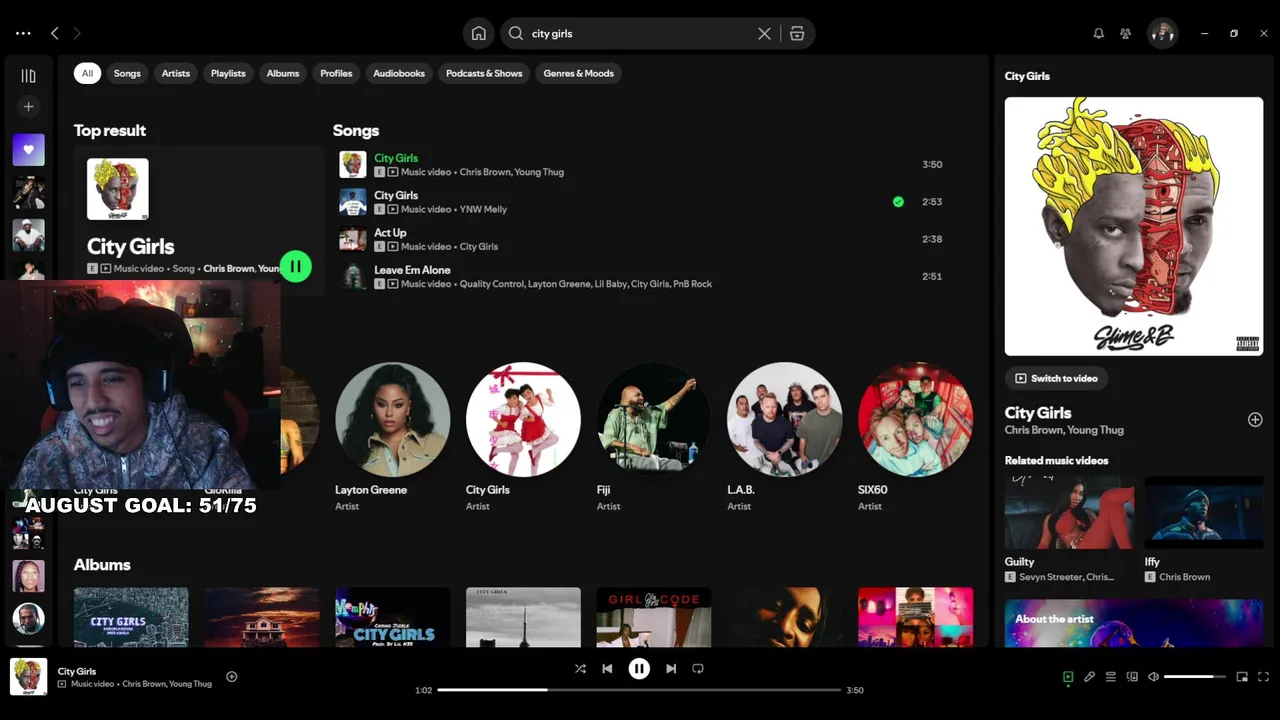Screen dimensions: 1280x720
Task: Collapse Your Library sidebar icon
Action: point(28,76)
